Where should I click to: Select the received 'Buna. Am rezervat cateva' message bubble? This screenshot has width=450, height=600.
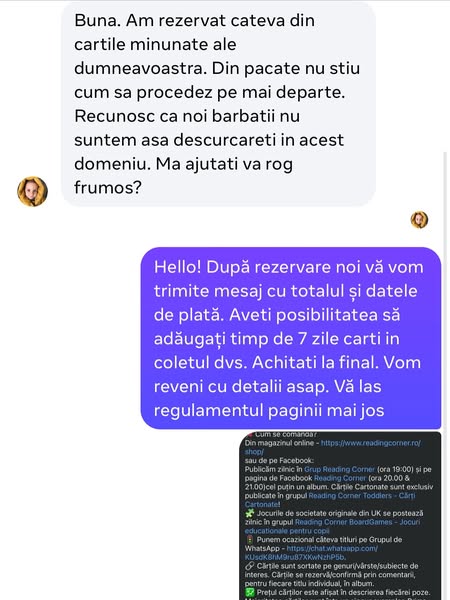pyautogui.click(x=218, y=104)
